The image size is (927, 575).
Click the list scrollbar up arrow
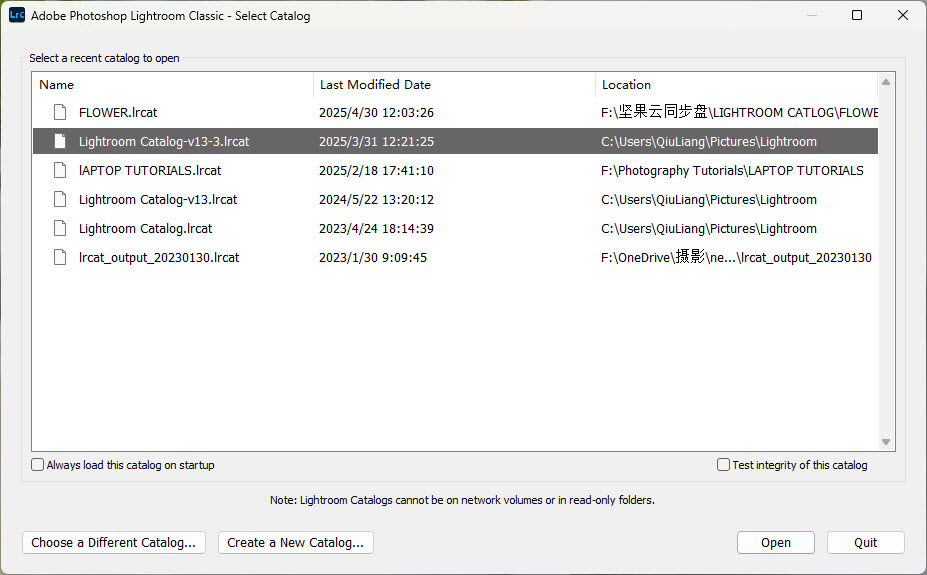point(886,82)
